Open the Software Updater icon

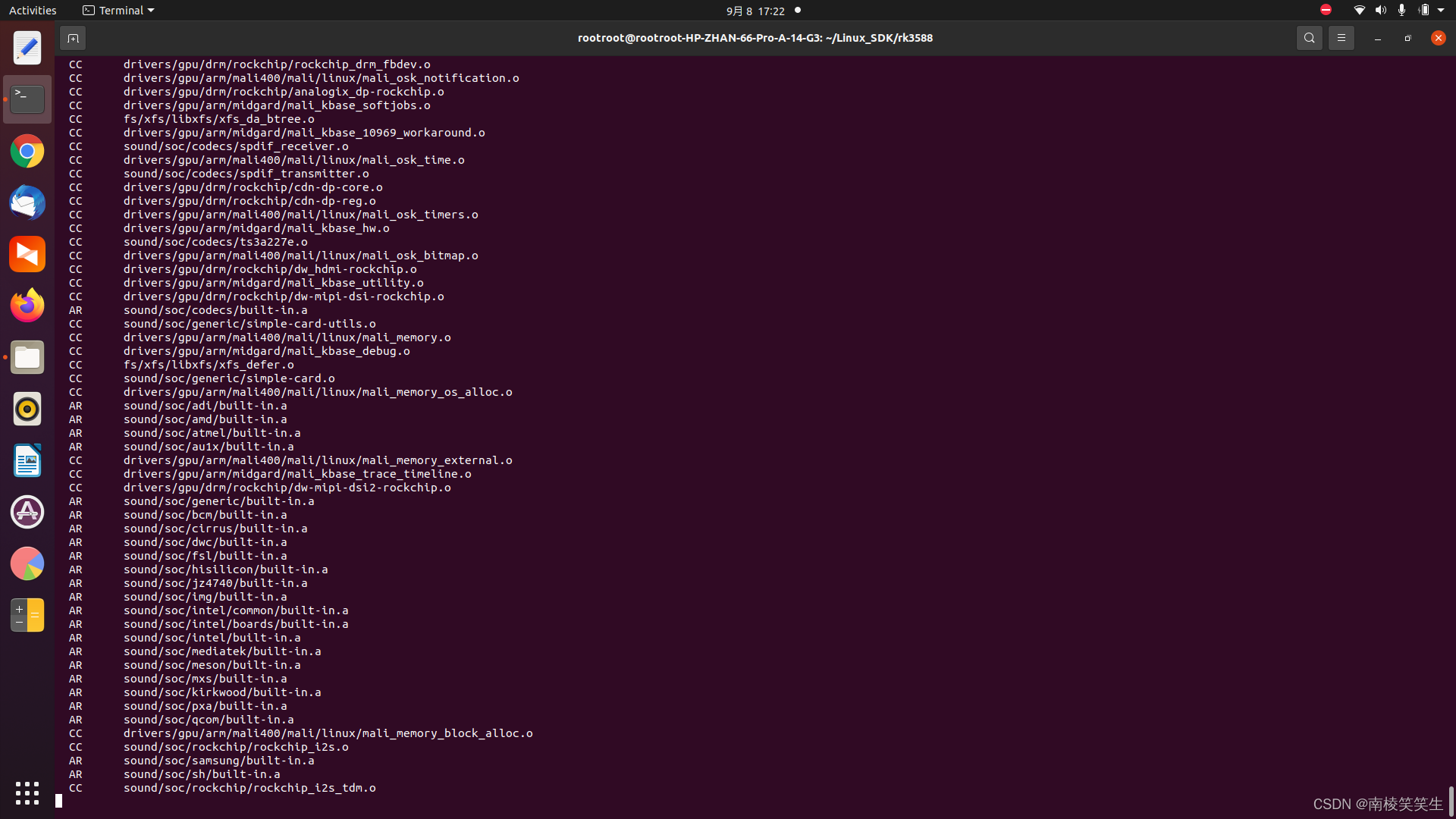pyautogui.click(x=27, y=512)
